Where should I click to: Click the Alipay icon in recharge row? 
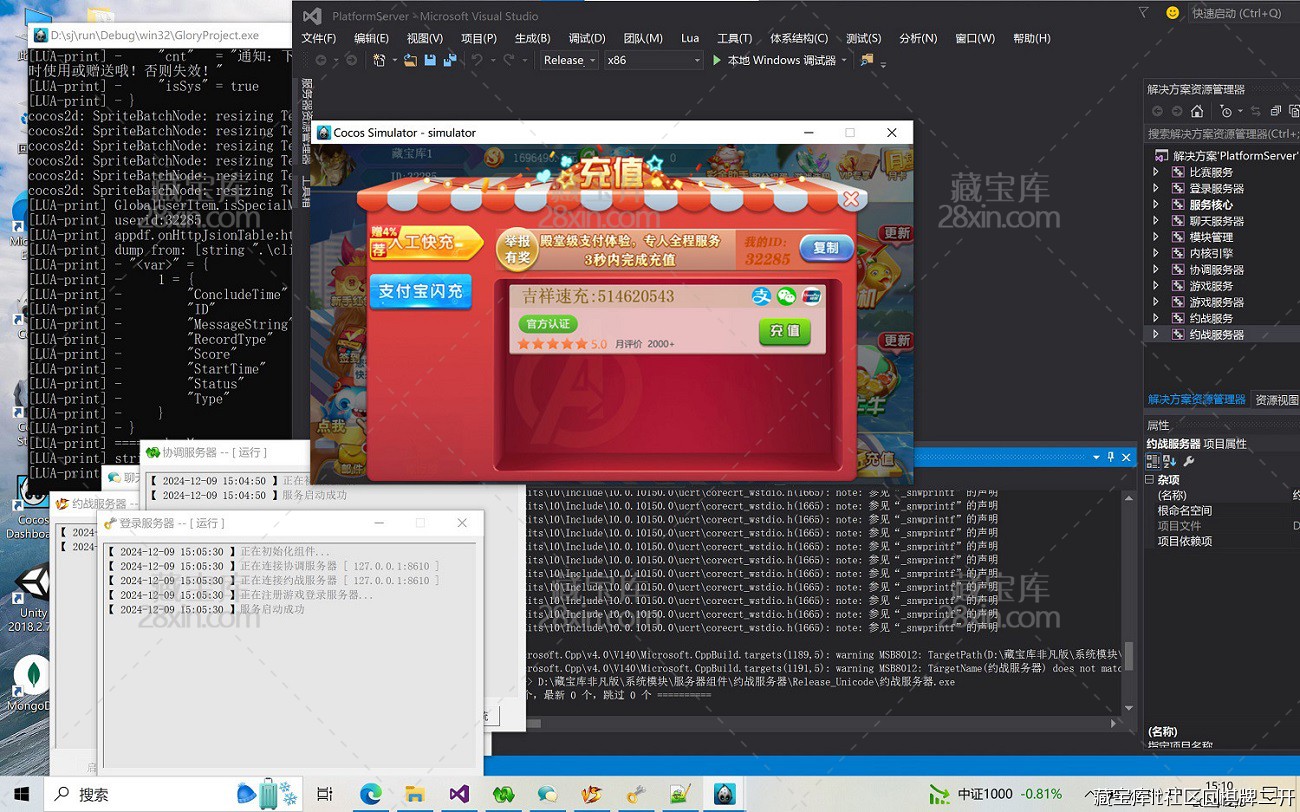762,296
